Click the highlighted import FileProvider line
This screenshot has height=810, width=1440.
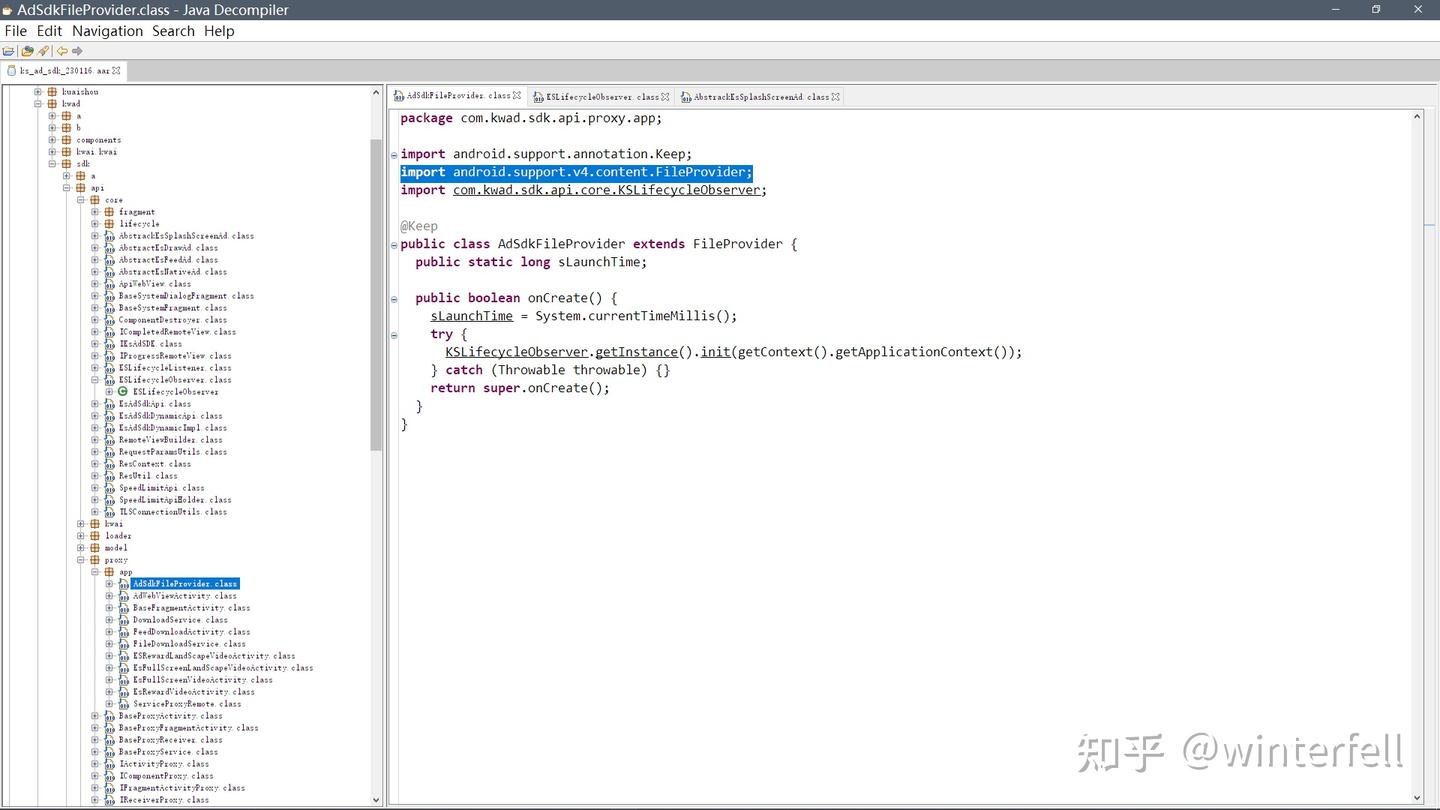[x=576, y=172]
